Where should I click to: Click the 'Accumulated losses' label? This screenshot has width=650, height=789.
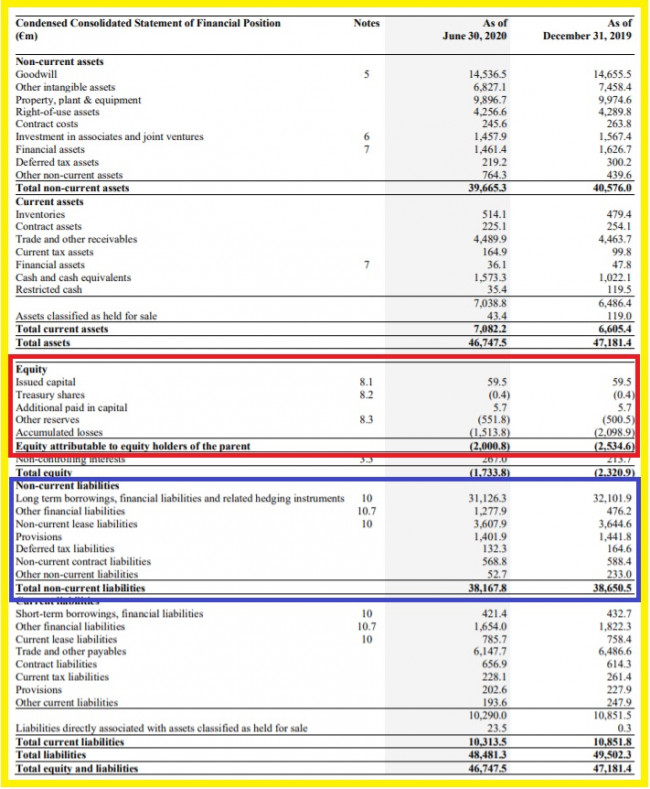pos(59,432)
